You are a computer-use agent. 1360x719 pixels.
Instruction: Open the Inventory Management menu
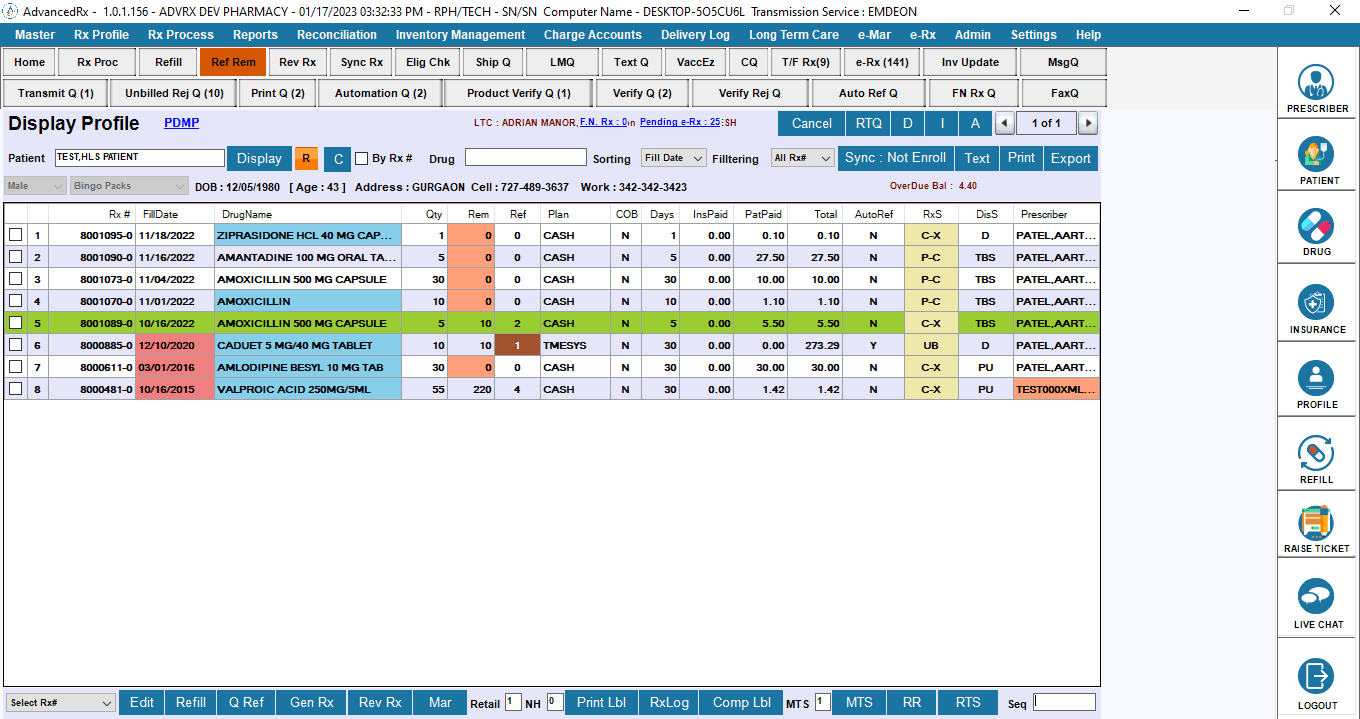coord(460,35)
